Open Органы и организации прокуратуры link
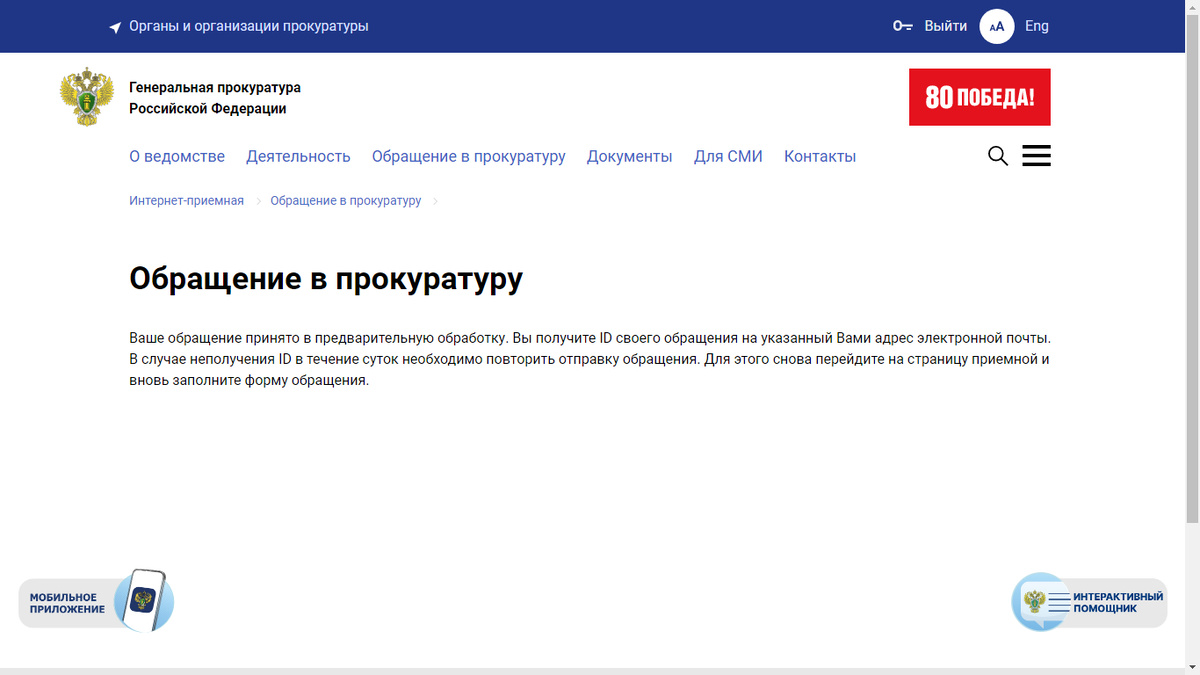Viewport: 1200px width, 675px height. (x=248, y=26)
